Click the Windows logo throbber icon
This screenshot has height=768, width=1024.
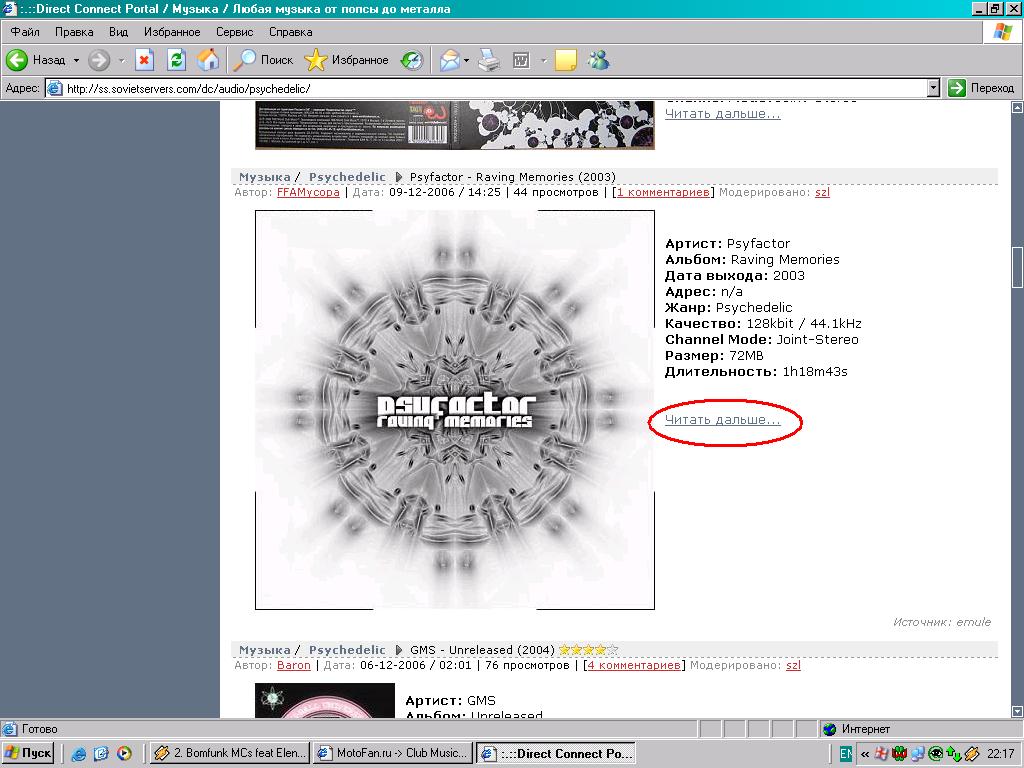click(1003, 31)
